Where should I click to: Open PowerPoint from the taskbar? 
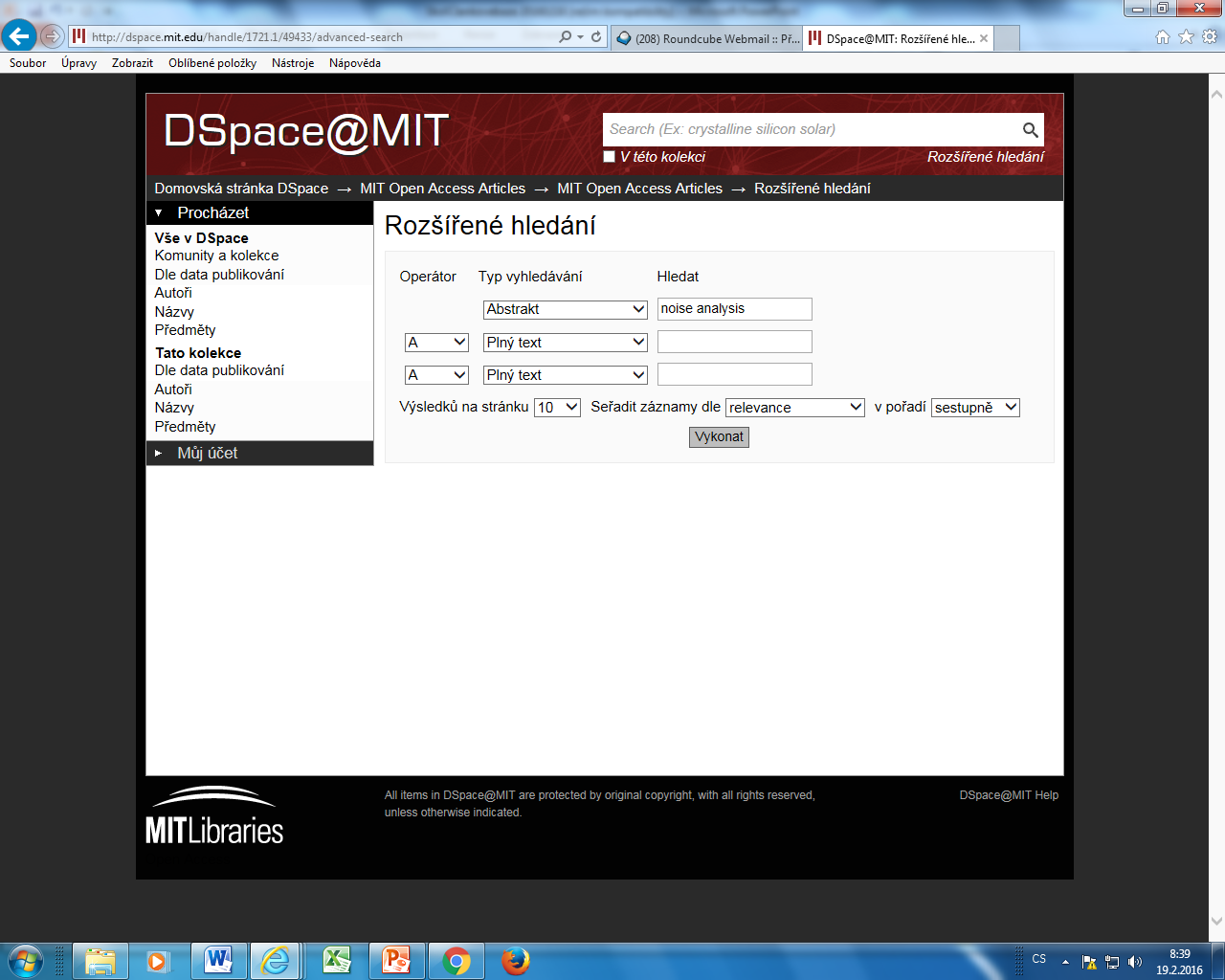(x=396, y=961)
